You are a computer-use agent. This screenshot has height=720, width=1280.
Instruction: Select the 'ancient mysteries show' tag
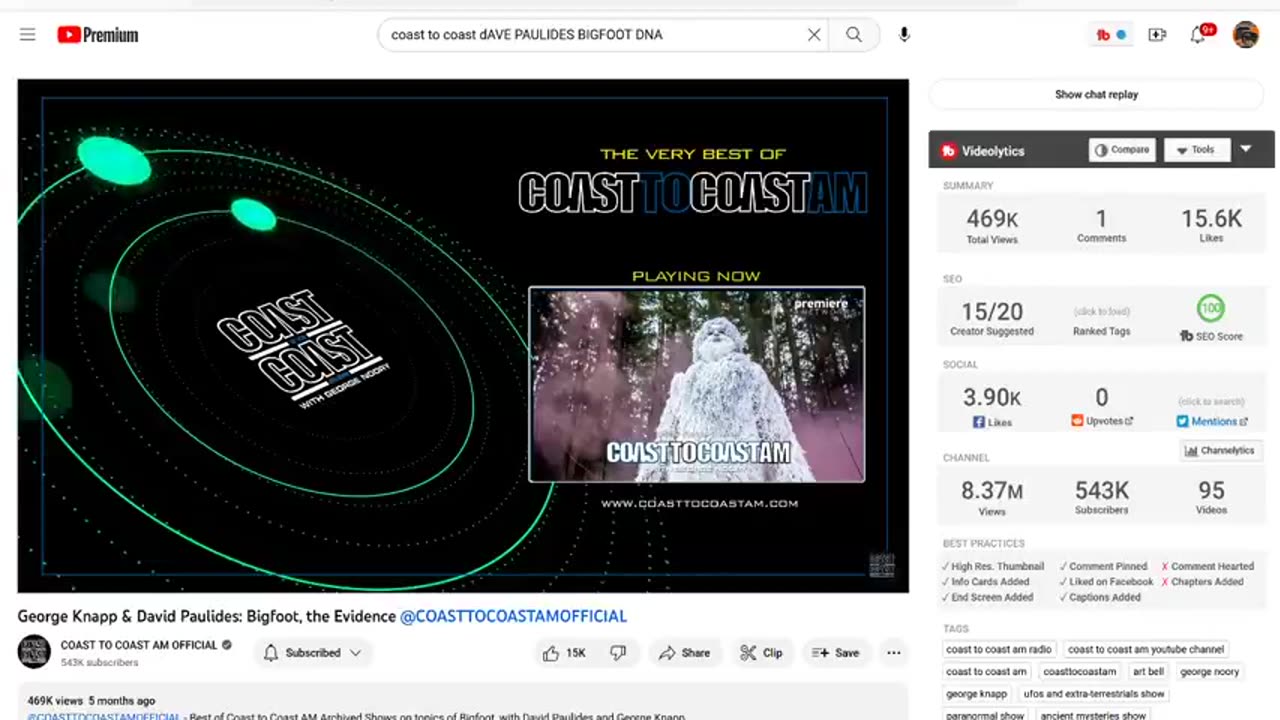pos(1093,715)
